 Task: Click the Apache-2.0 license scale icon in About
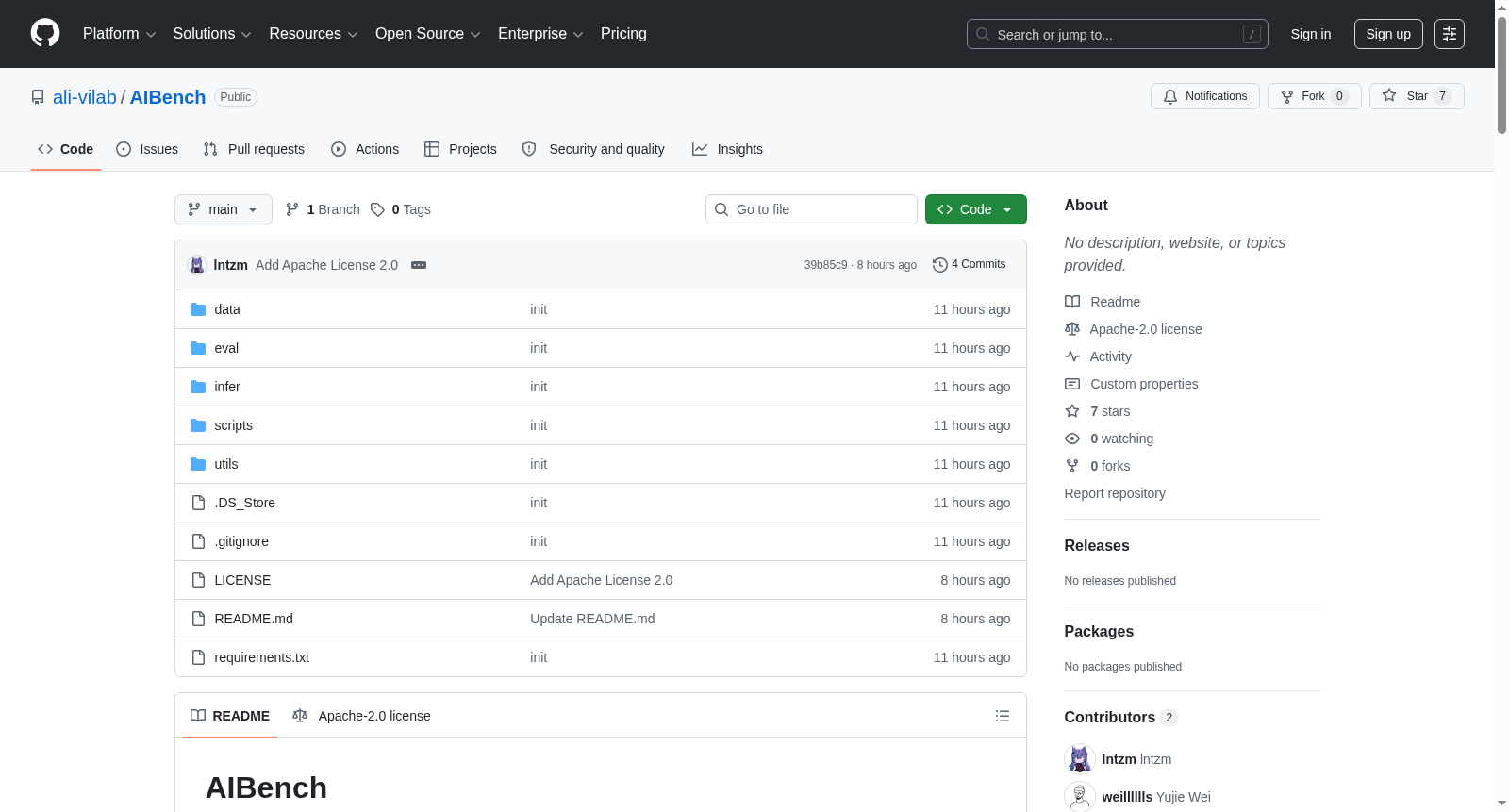tap(1072, 329)
